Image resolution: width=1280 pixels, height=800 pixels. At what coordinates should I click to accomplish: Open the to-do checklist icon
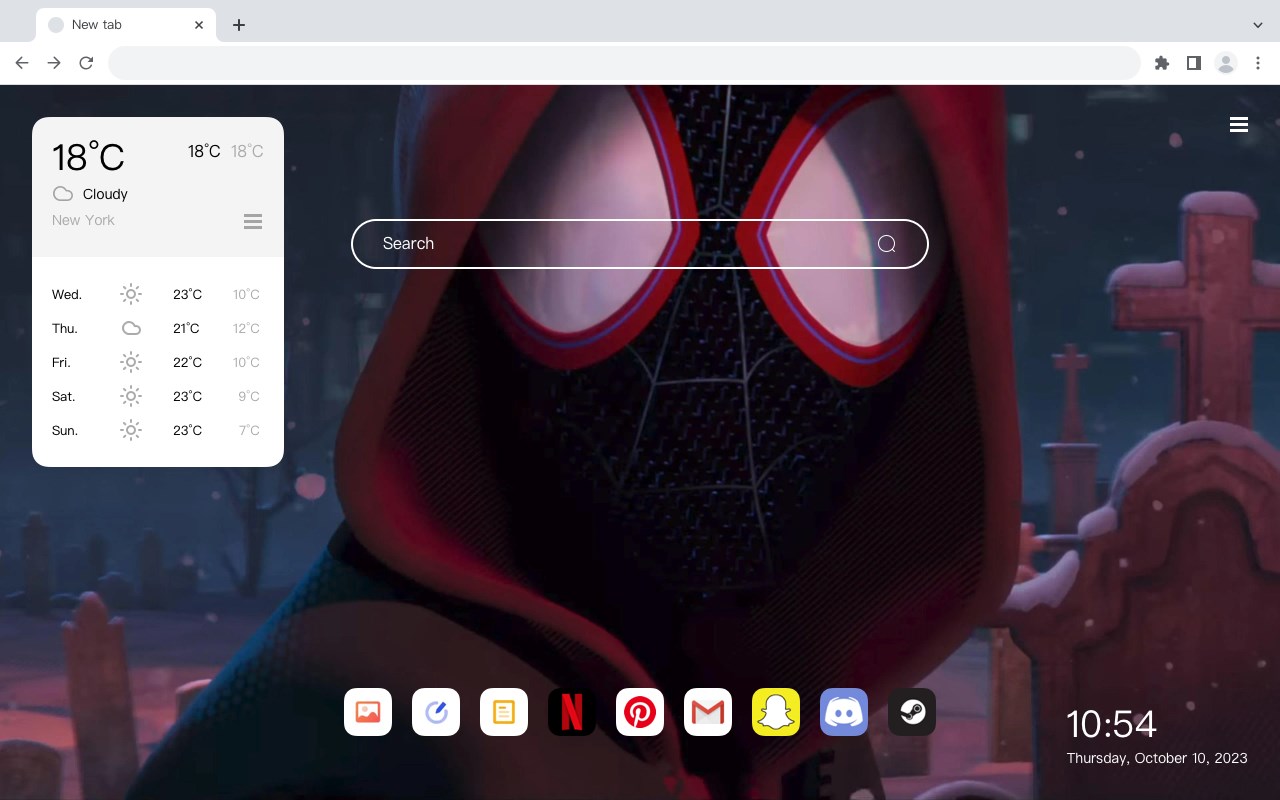click(x=436, y=712)
